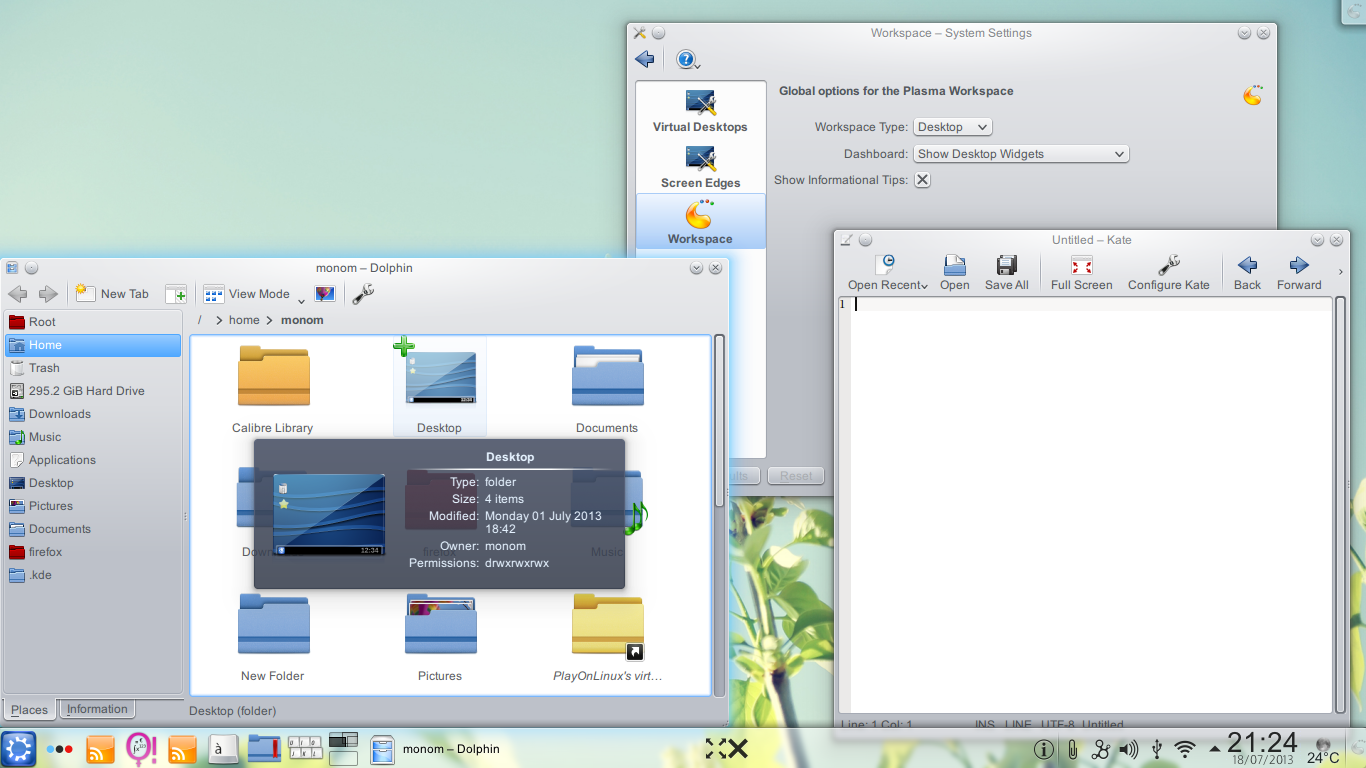Select the New Folder item
This screenshot has height=768, width=1366.
pos(273,637)
